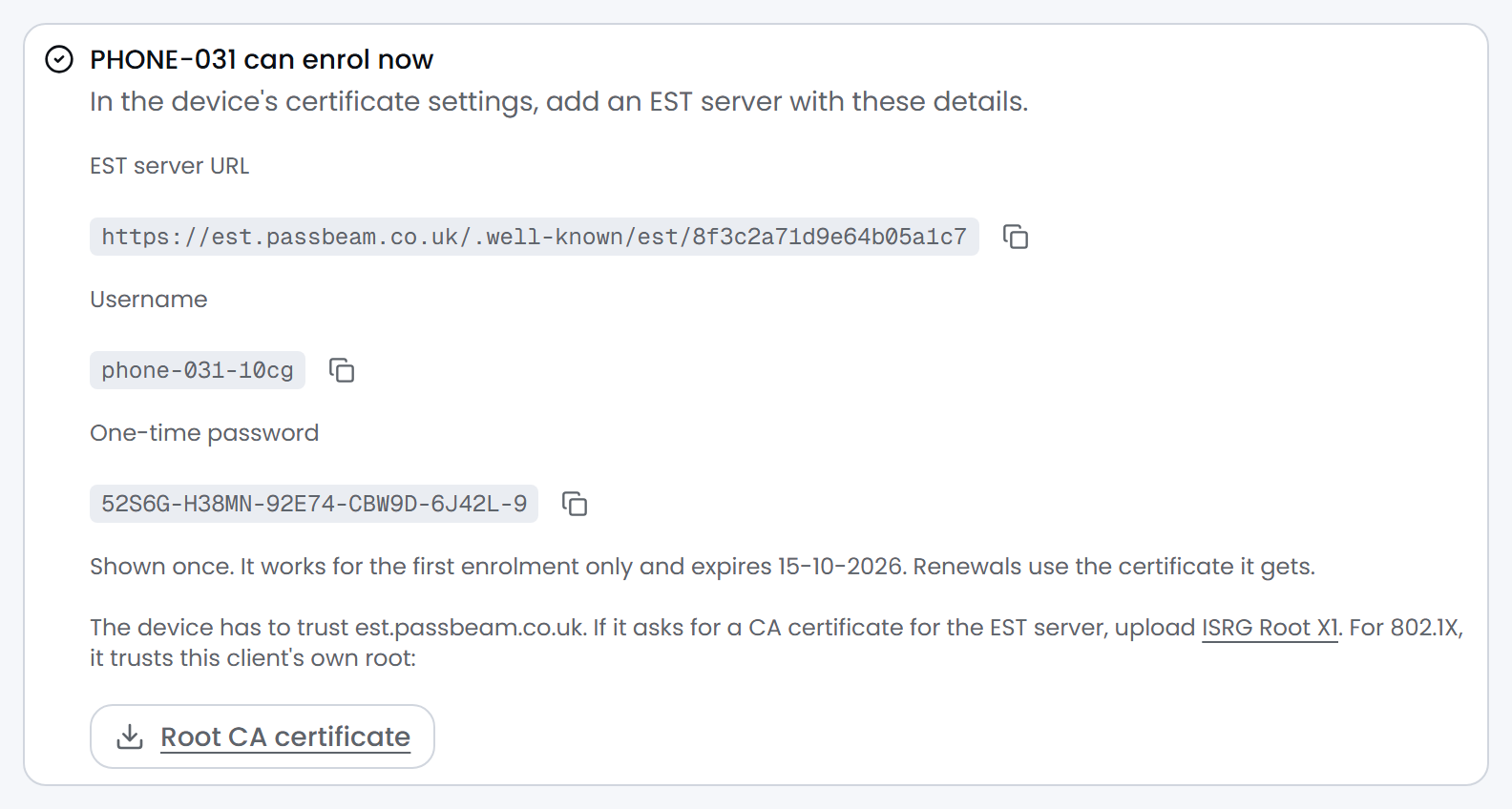Image resolution: width=1512 pixels, height=809 pixels.
Task: Click the check-circle icon beside the PHONE-031 heading
Action: (59, 59)
